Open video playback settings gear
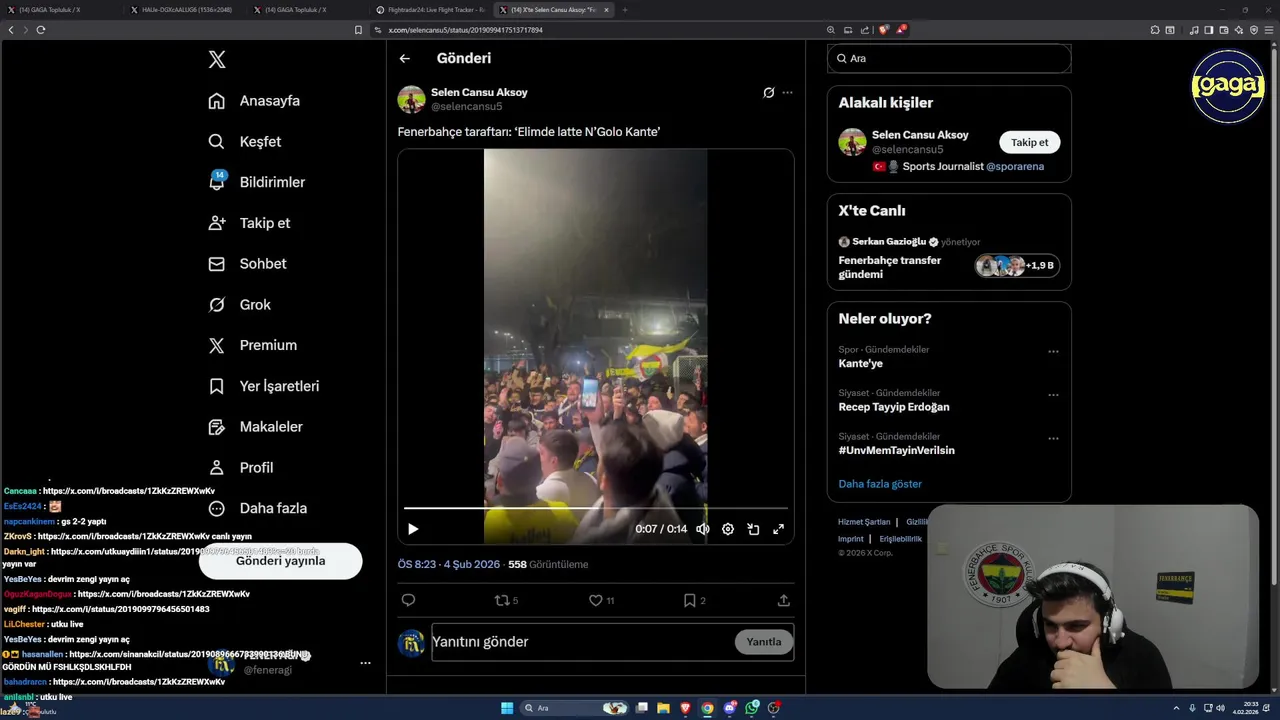Viewport: 1280px width, 720px height. pos(728,529)
